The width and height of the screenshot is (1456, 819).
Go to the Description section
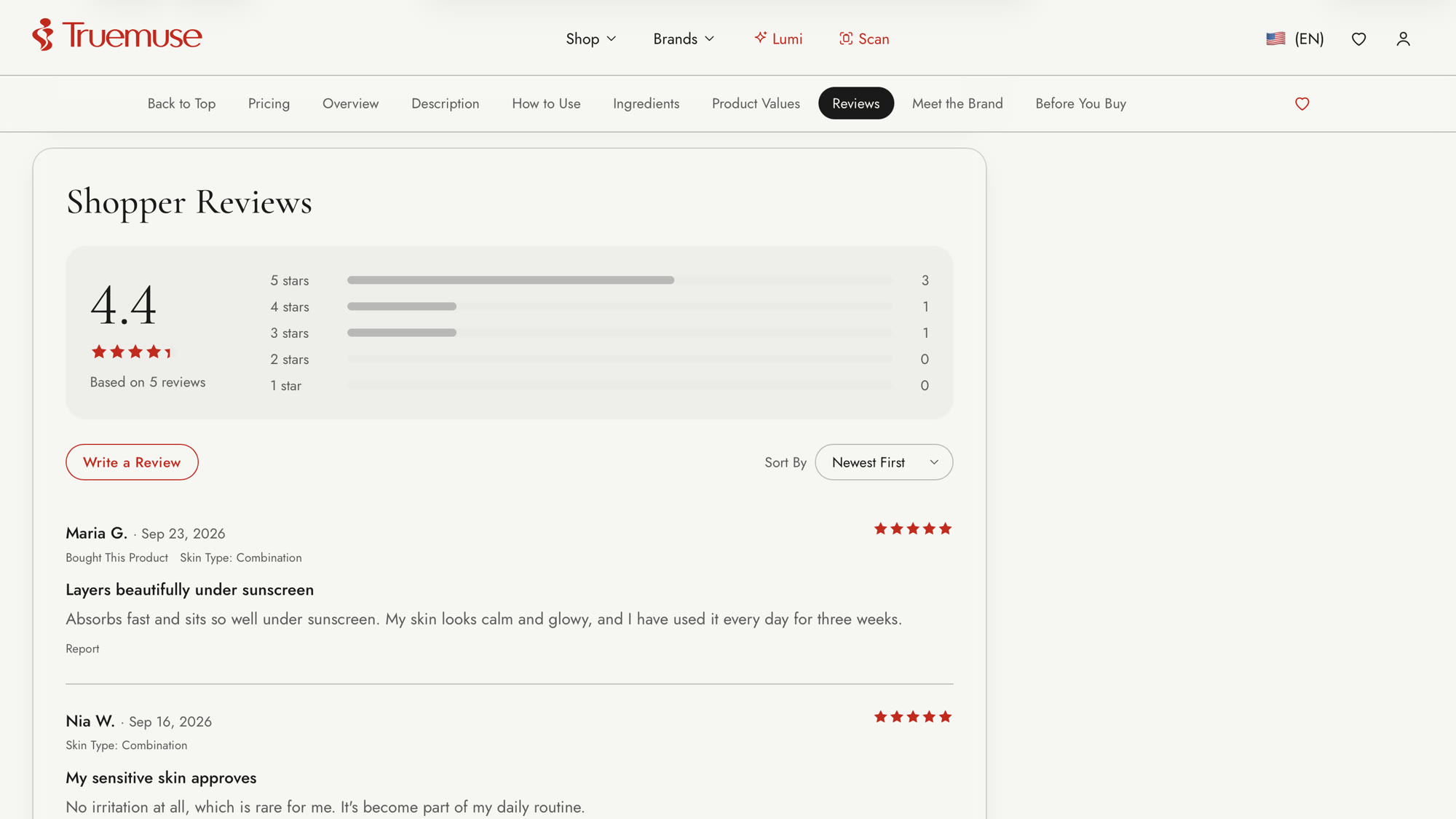(x=445, y=103)
